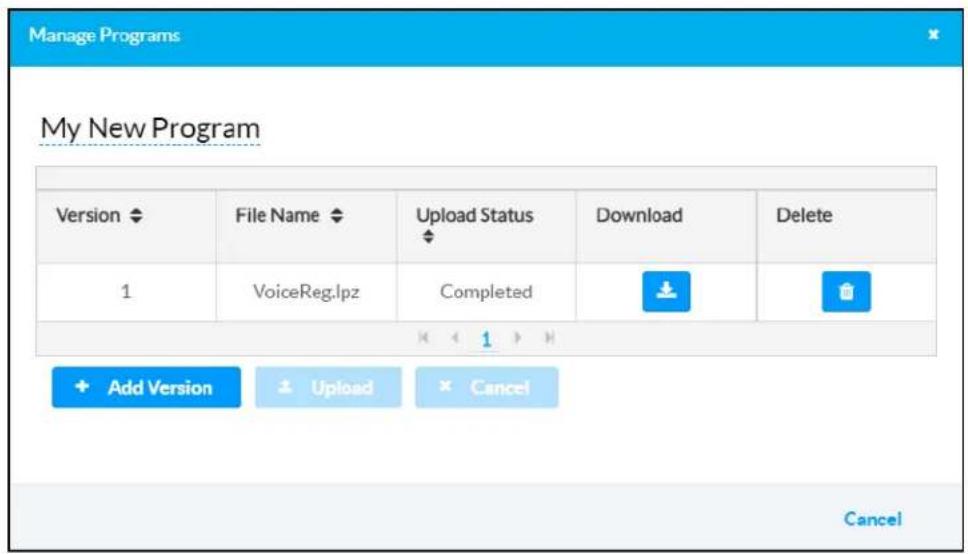Go to the previous page arrow

455,338
